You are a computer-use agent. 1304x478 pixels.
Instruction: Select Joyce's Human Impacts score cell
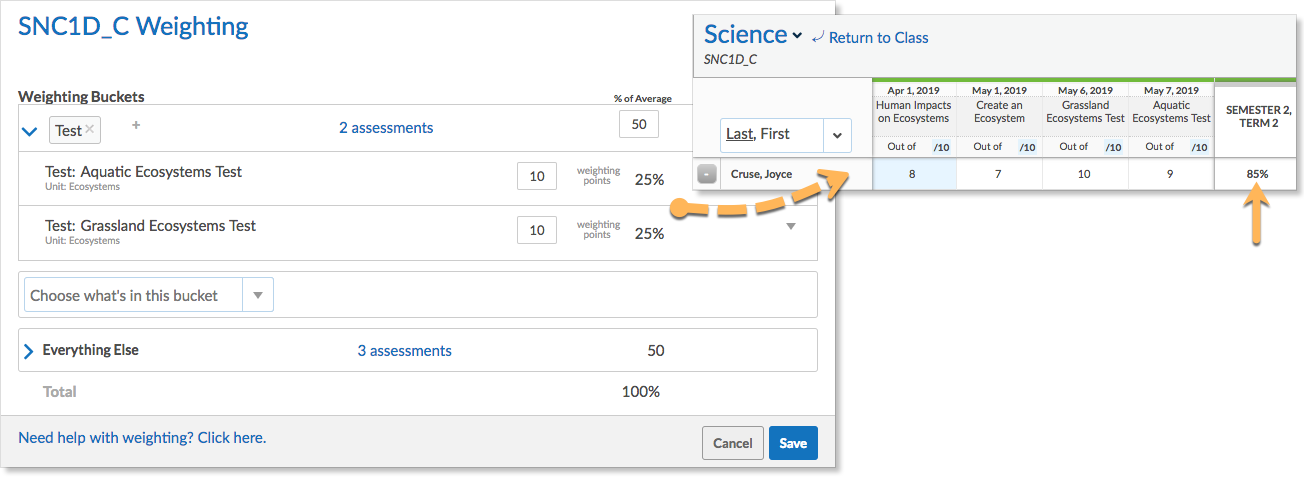(x=913, y=174)
